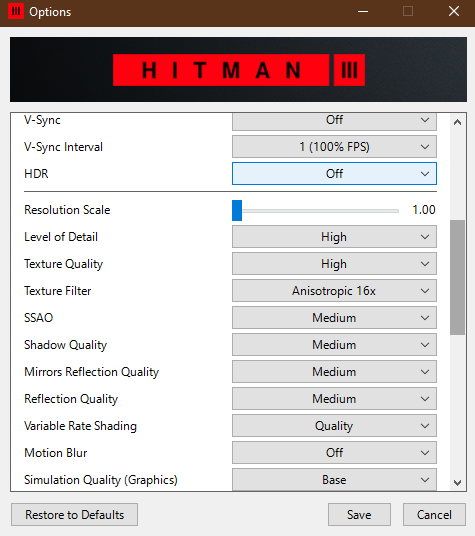Open the Level of Detail dropdown
Screen dimensions: 475x536
[334, 237]
